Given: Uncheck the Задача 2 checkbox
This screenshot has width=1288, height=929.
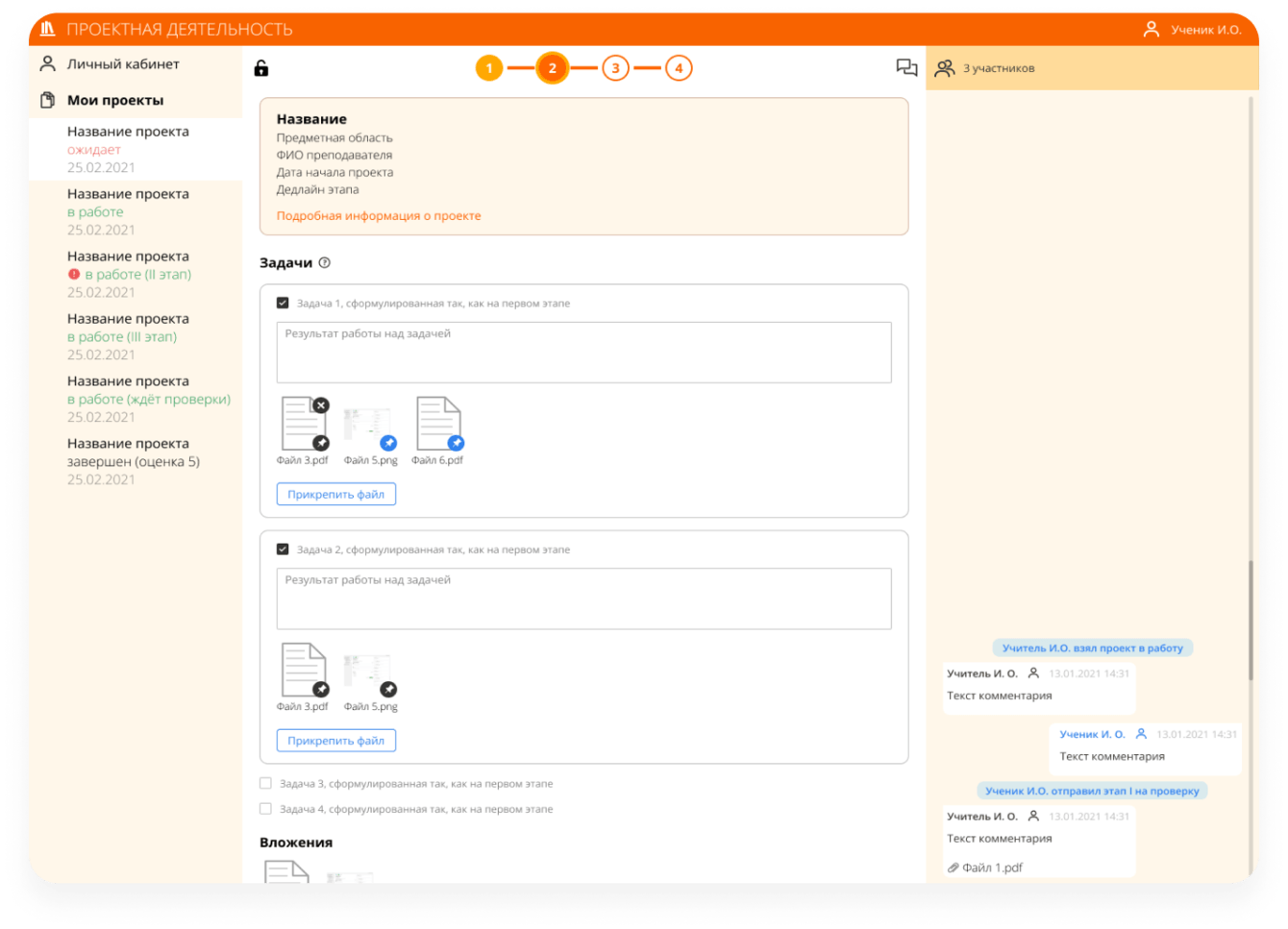Looking at the screenshot, I should tap(283, 550).
